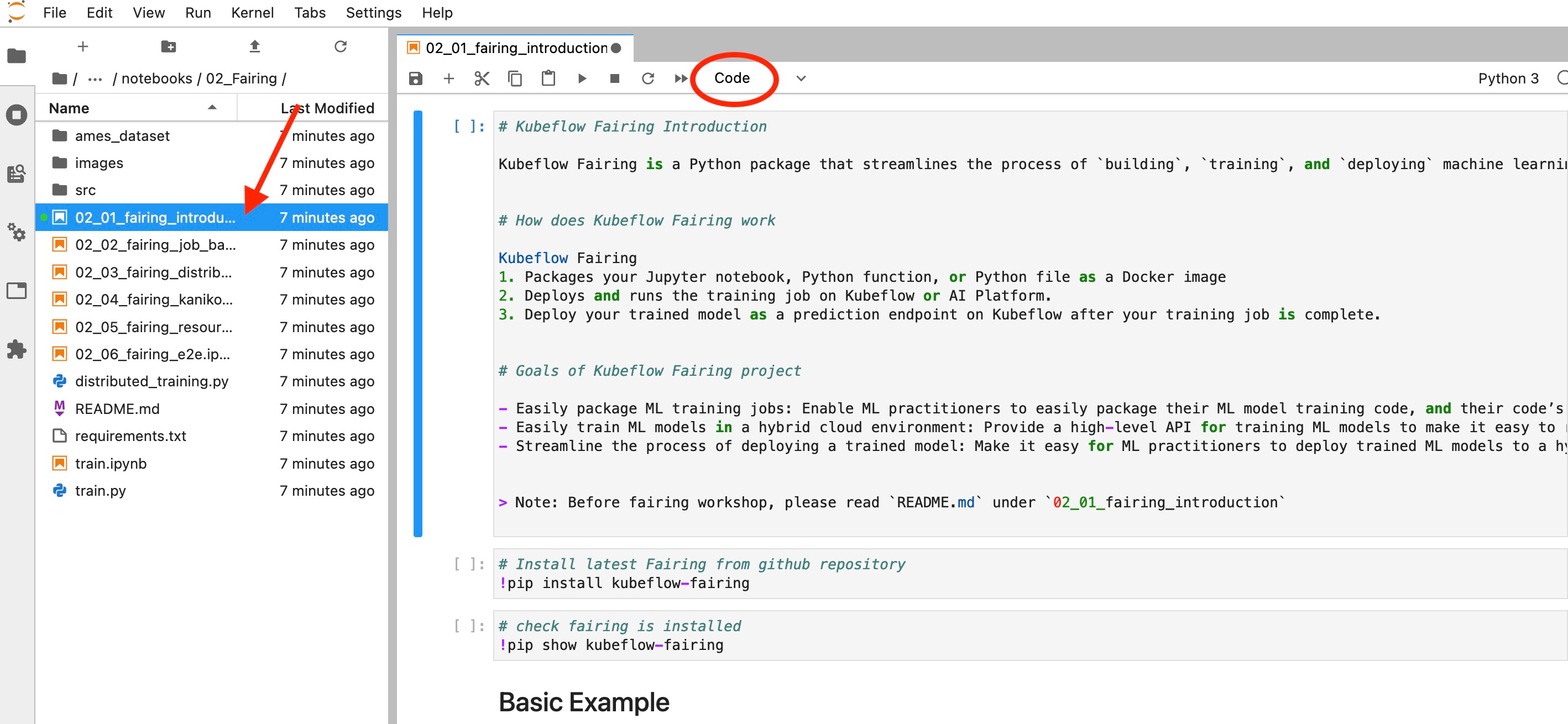
Task: Copy the selected cell
Action: 515,78
